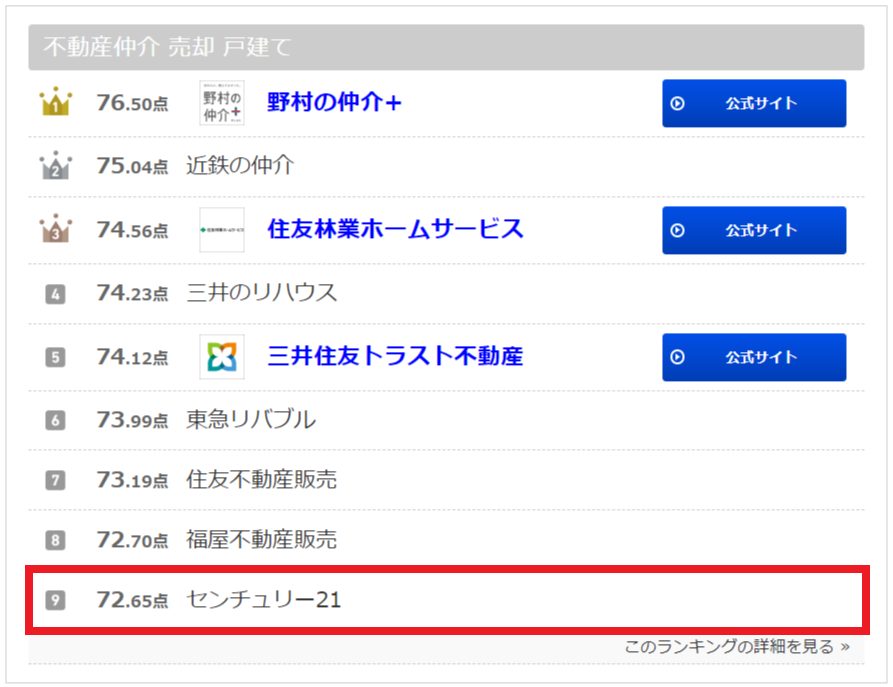Click the 住友林業ホームサービス logo thumbnail
This screenshot has width=893, height=687.
coord(222,230)
